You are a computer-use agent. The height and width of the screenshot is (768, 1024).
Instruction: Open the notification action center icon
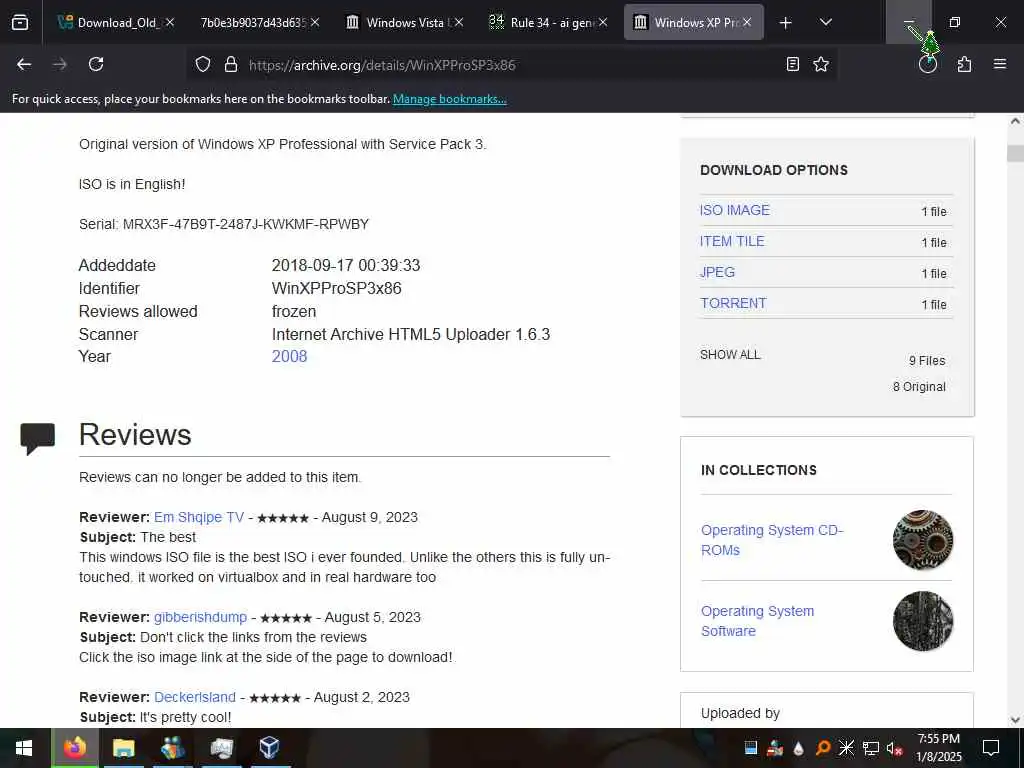(991, 748)
